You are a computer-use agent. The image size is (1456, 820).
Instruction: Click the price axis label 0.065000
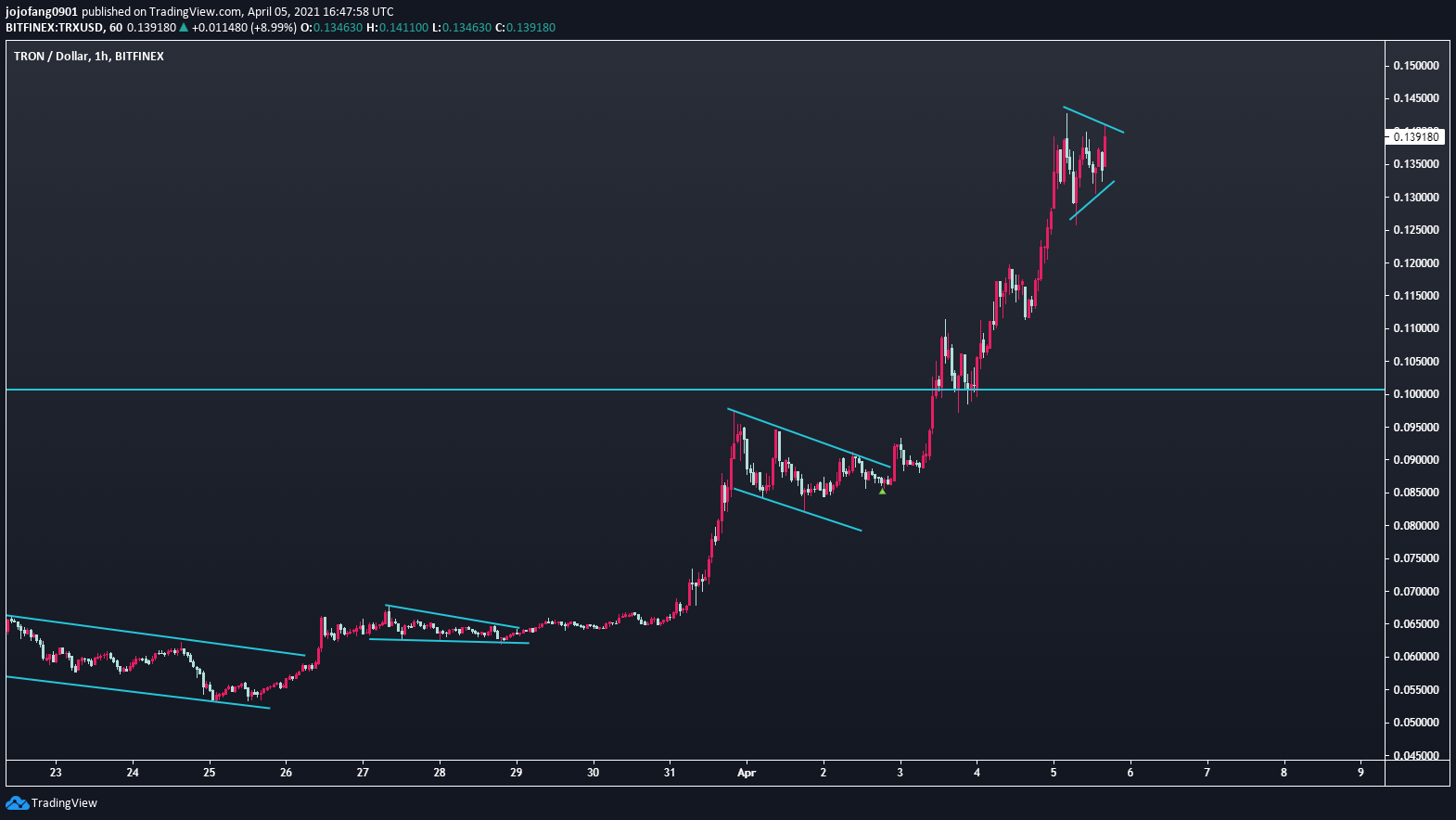point(1416,624)
